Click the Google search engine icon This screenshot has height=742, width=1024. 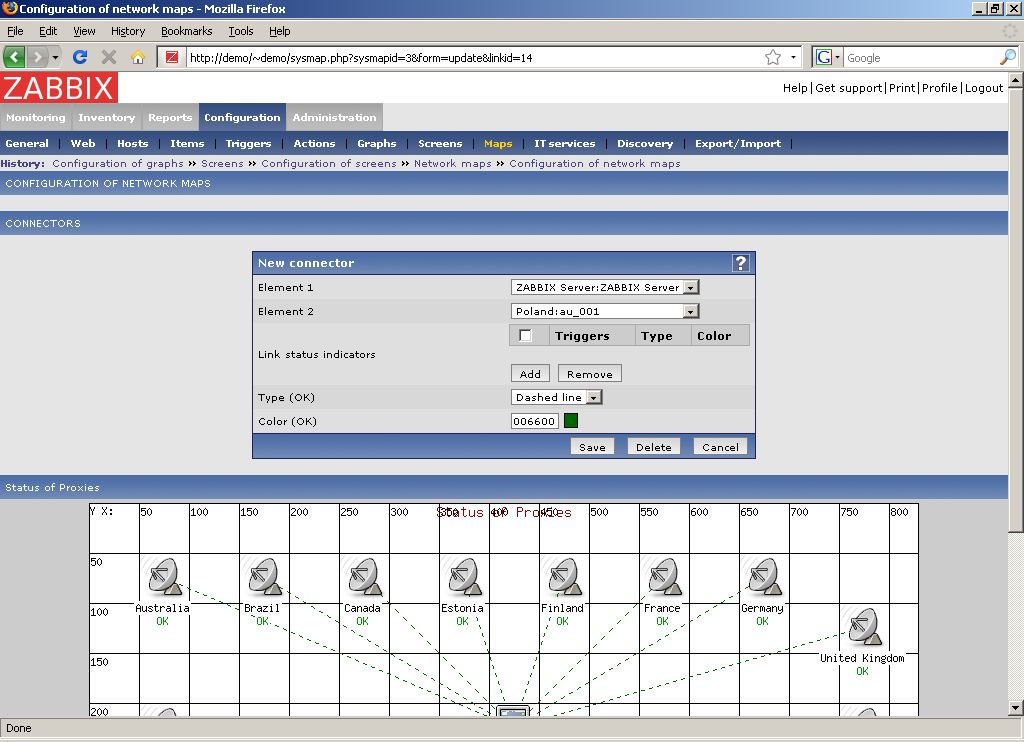824,57
